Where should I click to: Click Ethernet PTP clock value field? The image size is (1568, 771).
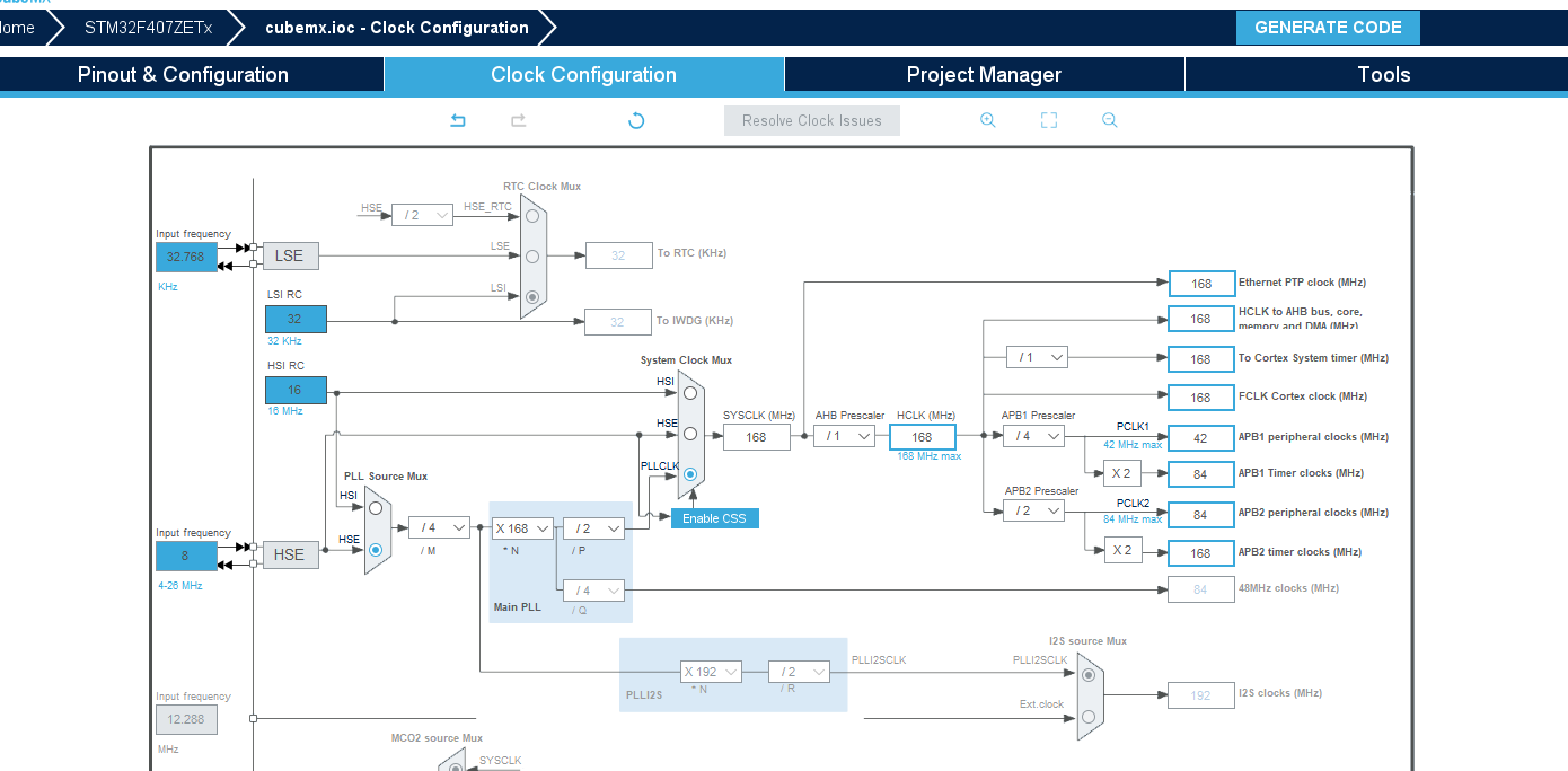pyautogui.click(x=1201, y=284)
